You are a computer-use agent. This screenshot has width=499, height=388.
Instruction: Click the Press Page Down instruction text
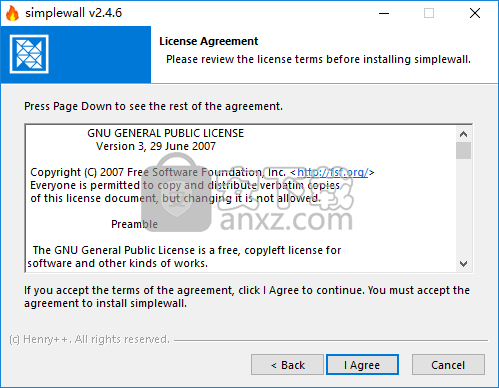pyautogui.click(x=153, y=106)
